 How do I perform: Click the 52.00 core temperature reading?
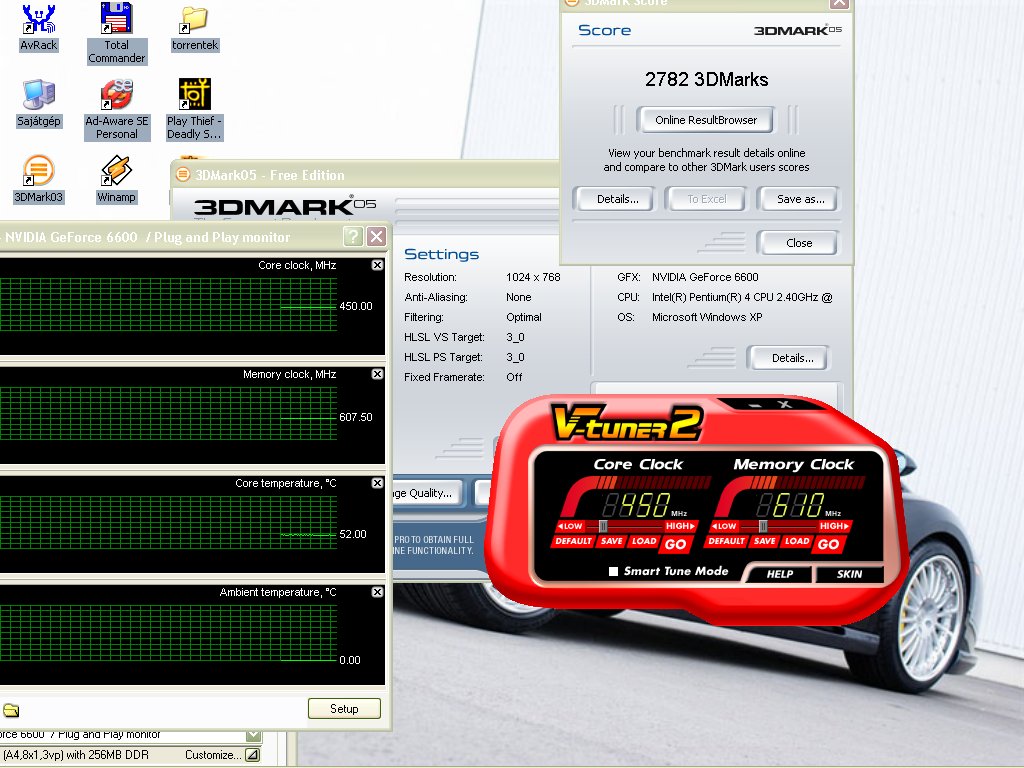pos(353,534)
